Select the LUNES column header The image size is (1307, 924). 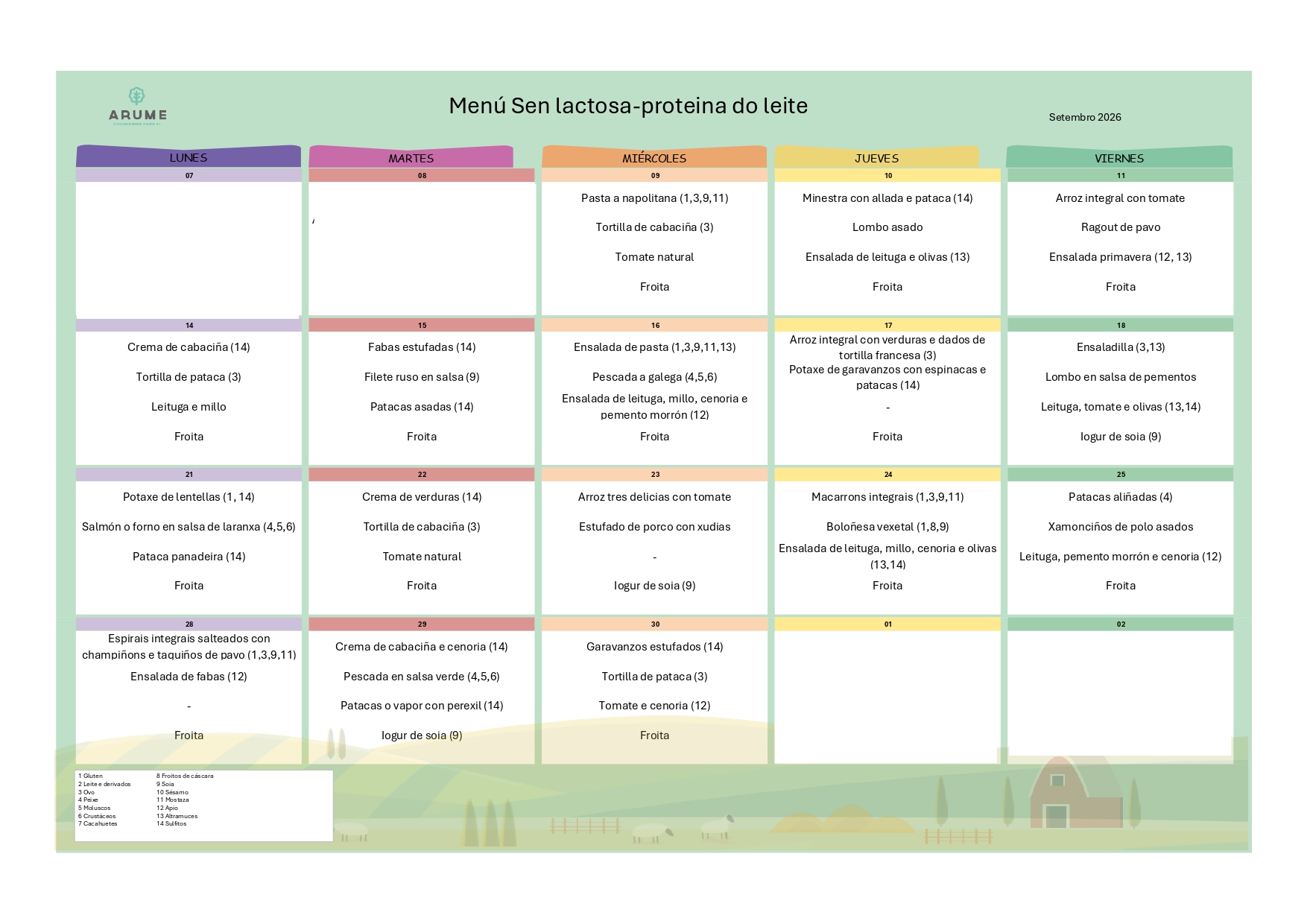[189, 156]
